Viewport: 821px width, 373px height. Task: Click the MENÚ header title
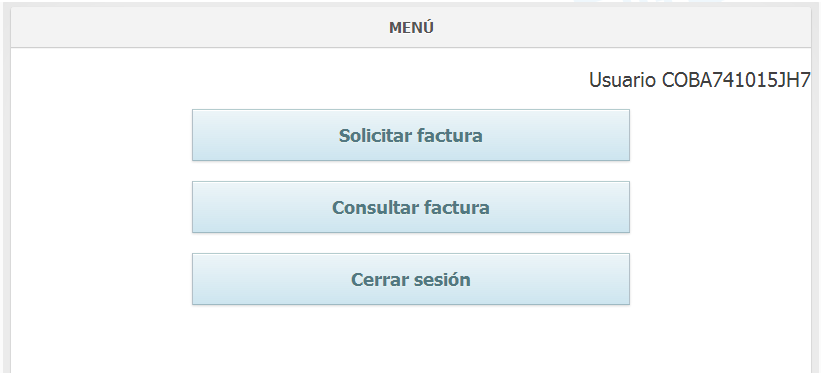pyautogui.click(x=411, y=28)
